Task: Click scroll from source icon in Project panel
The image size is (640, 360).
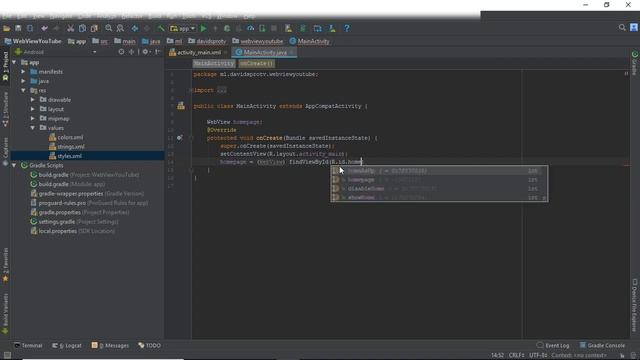Action: [121, 52]
